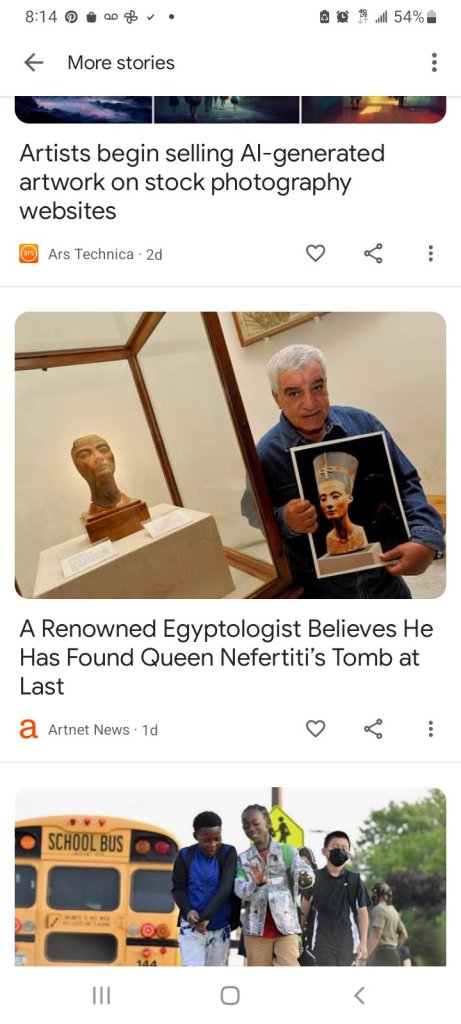Tap the Android navigation back button

coord(358,995)
